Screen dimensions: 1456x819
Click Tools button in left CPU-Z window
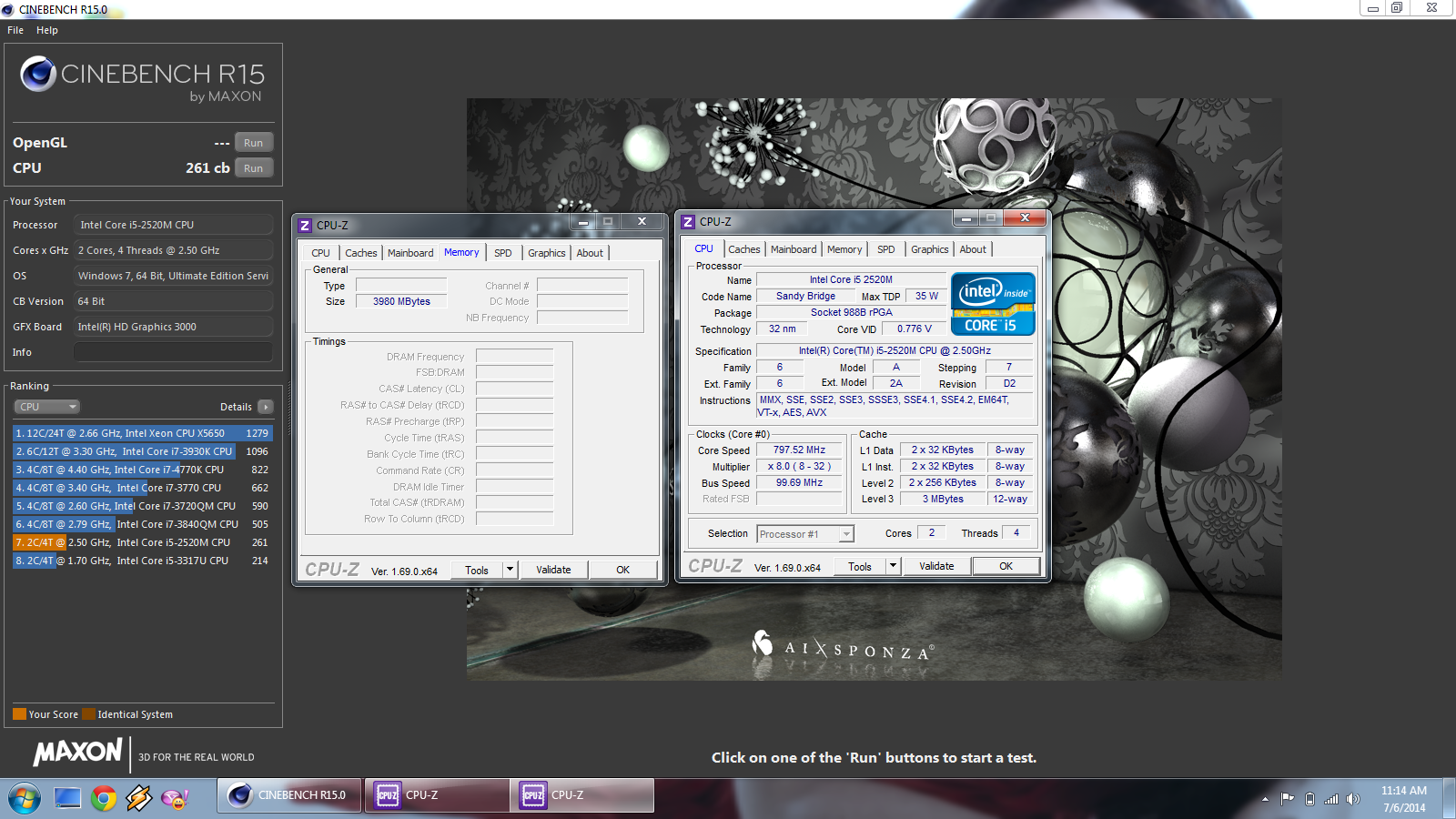click(477, 570)
